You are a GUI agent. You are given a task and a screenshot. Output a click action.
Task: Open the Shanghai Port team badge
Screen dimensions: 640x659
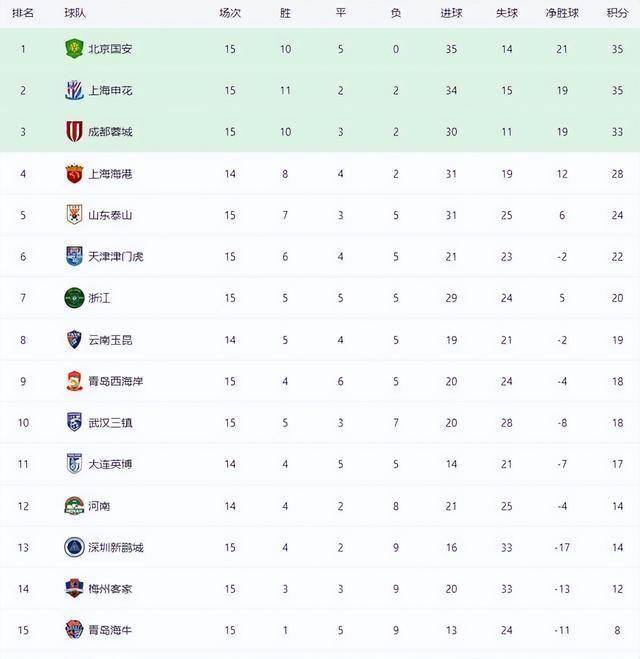pyautogui.click(x=74, y=174)
